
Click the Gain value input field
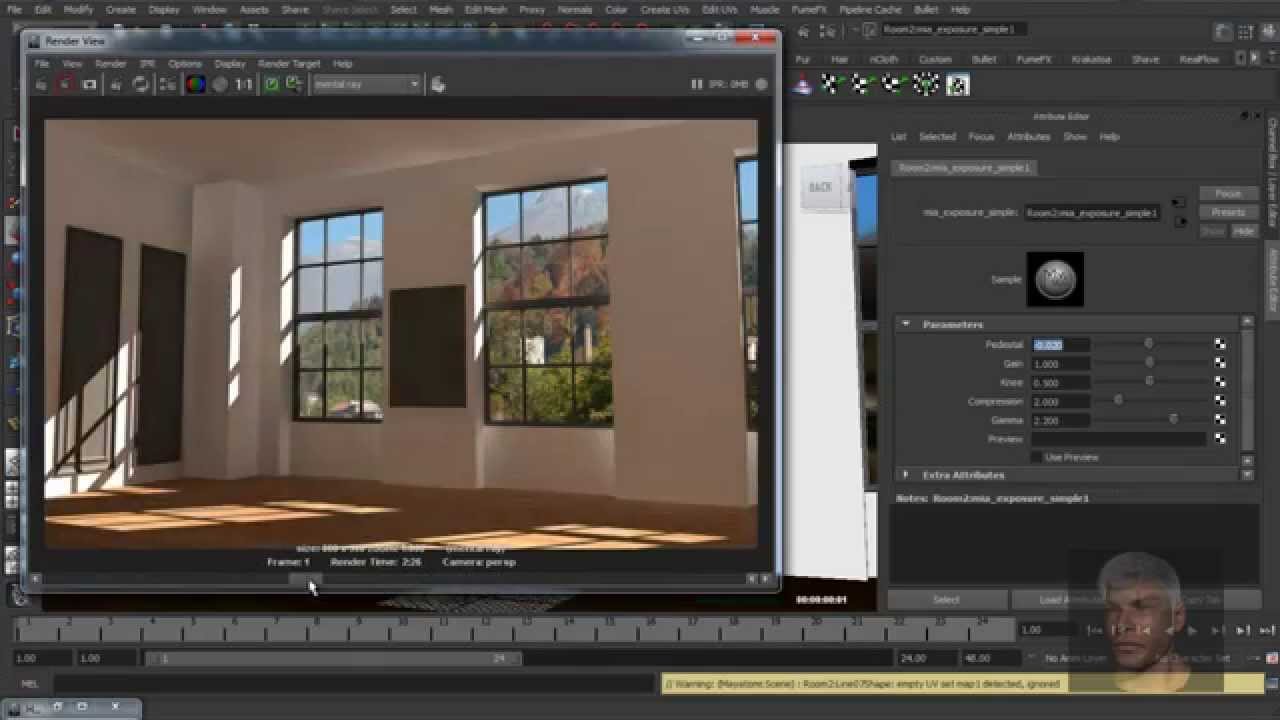coord(1059,364)
